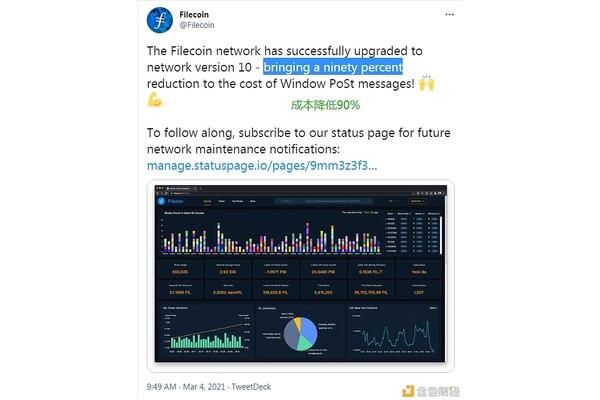Viewport: 600px width, 400px height.
Task: Click the 9:49 AM Mar 4, 2021 timestamp
Action: pyautogui.click(x=186, y=387)
